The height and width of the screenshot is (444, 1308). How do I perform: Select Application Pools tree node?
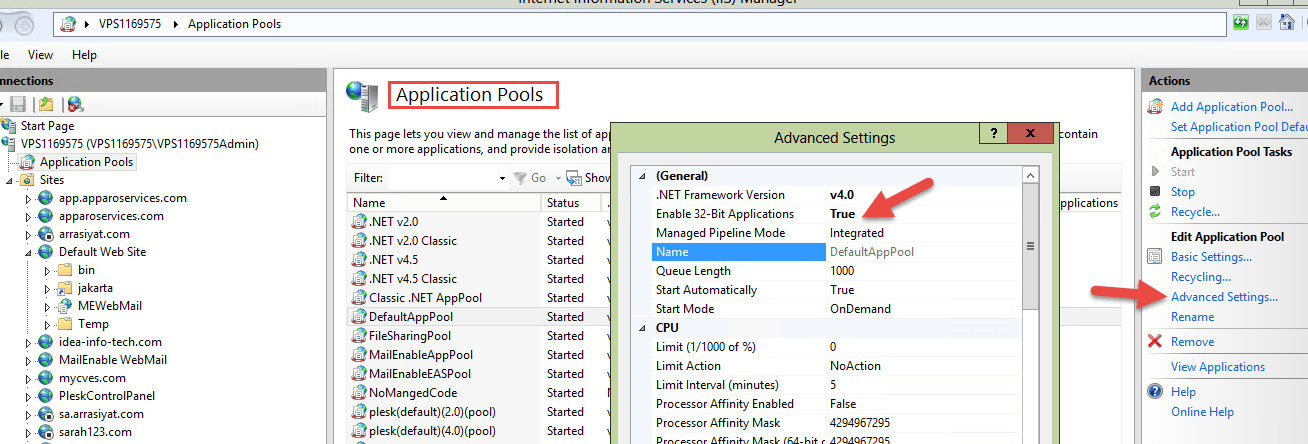(86, 162)
